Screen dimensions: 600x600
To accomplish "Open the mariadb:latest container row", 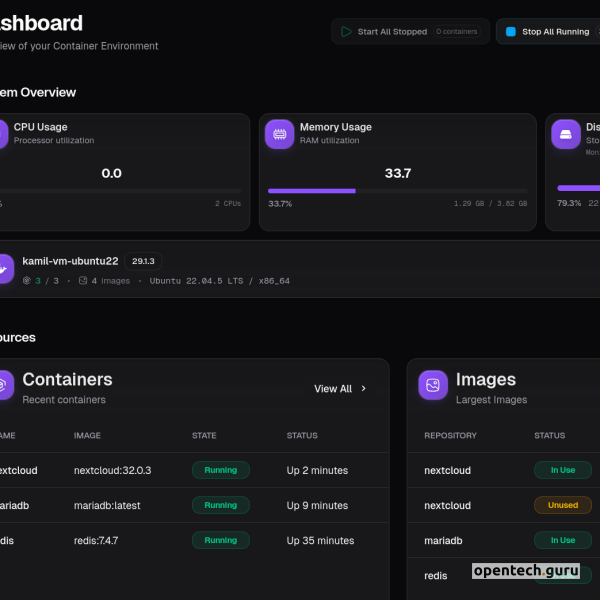I will tap(112, 505).
